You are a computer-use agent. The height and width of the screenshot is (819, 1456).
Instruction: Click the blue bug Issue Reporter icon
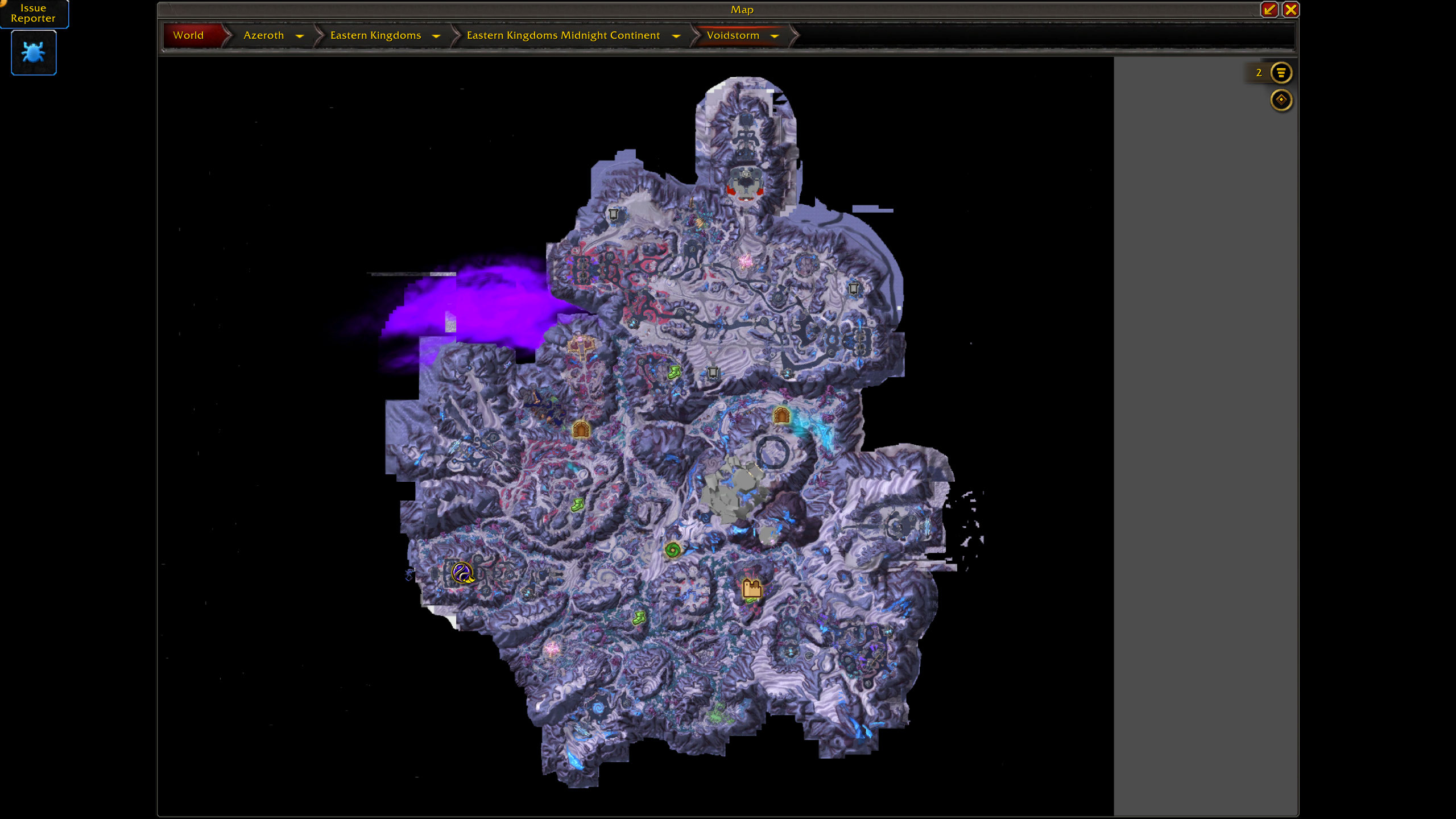coord(34,52)
